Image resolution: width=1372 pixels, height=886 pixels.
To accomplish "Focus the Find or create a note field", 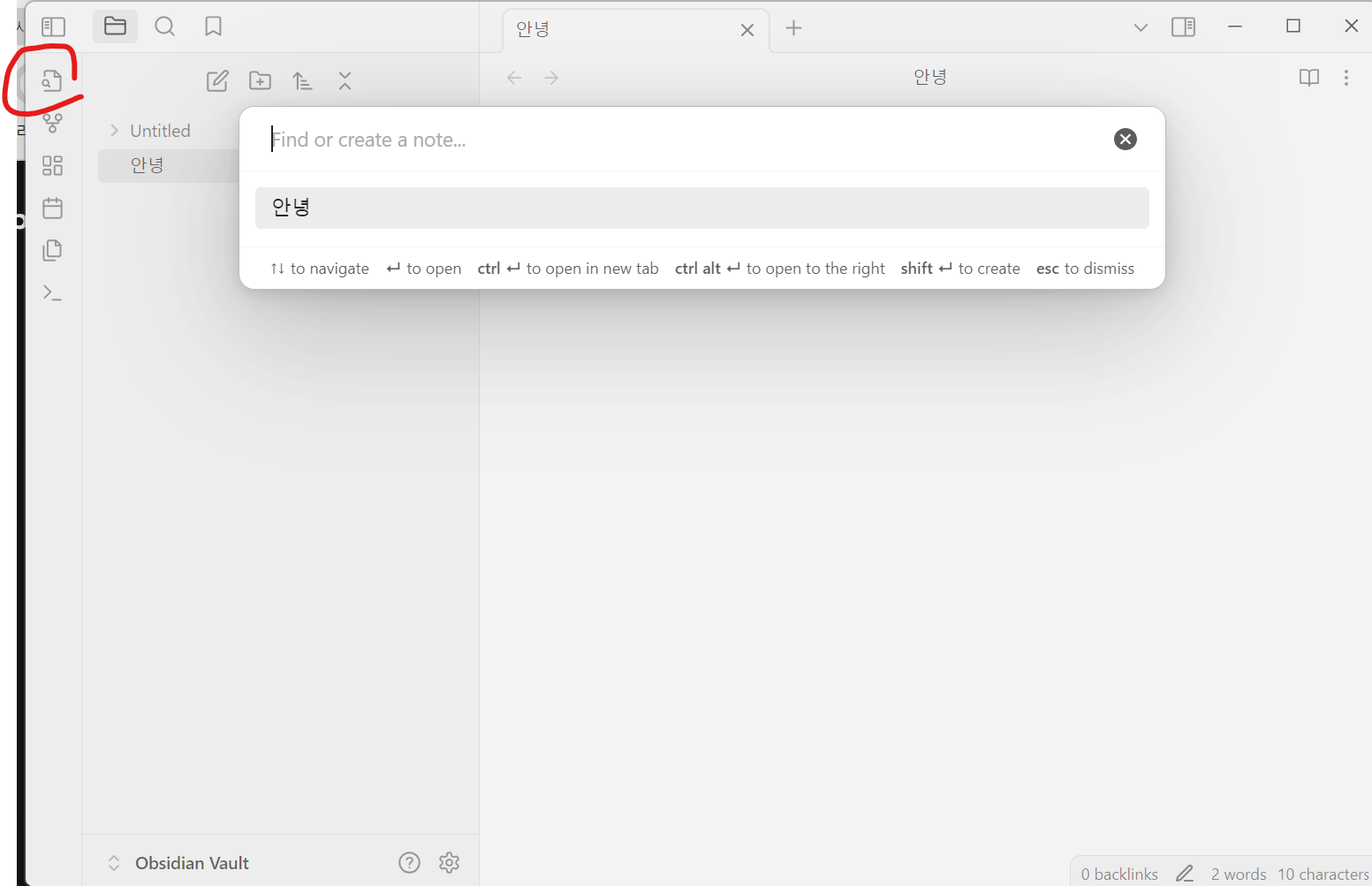I will tap(685, 140).
